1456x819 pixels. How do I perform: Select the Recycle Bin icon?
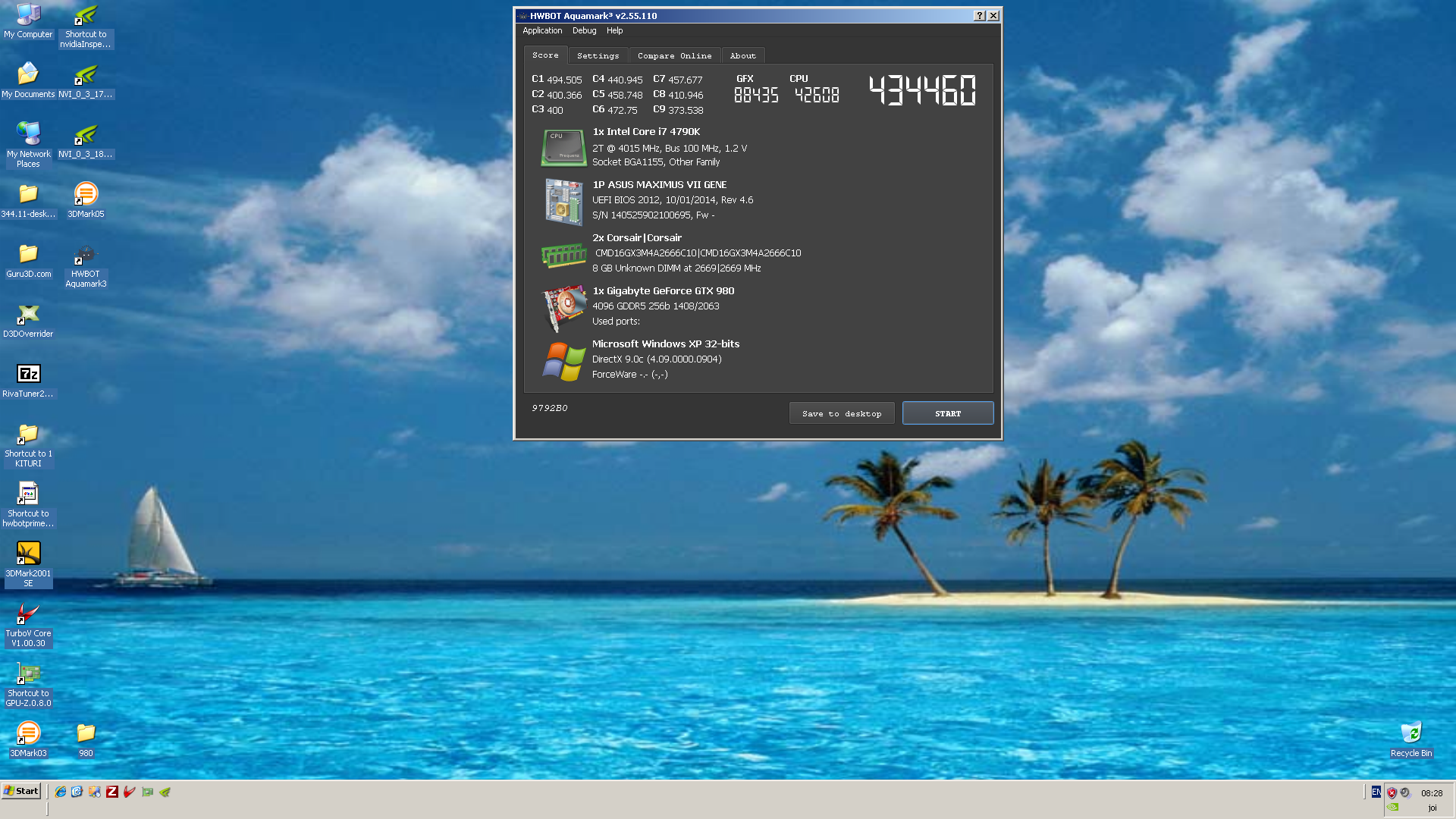(x=1410, y=740)
